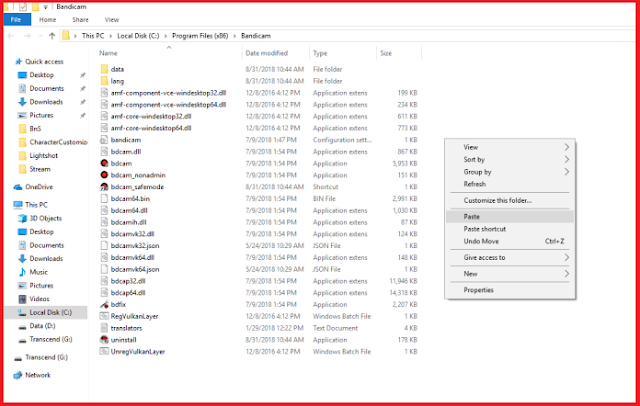Switch to the Home ribbon tab
640x406 pixels.
click(x=47, y=20)
